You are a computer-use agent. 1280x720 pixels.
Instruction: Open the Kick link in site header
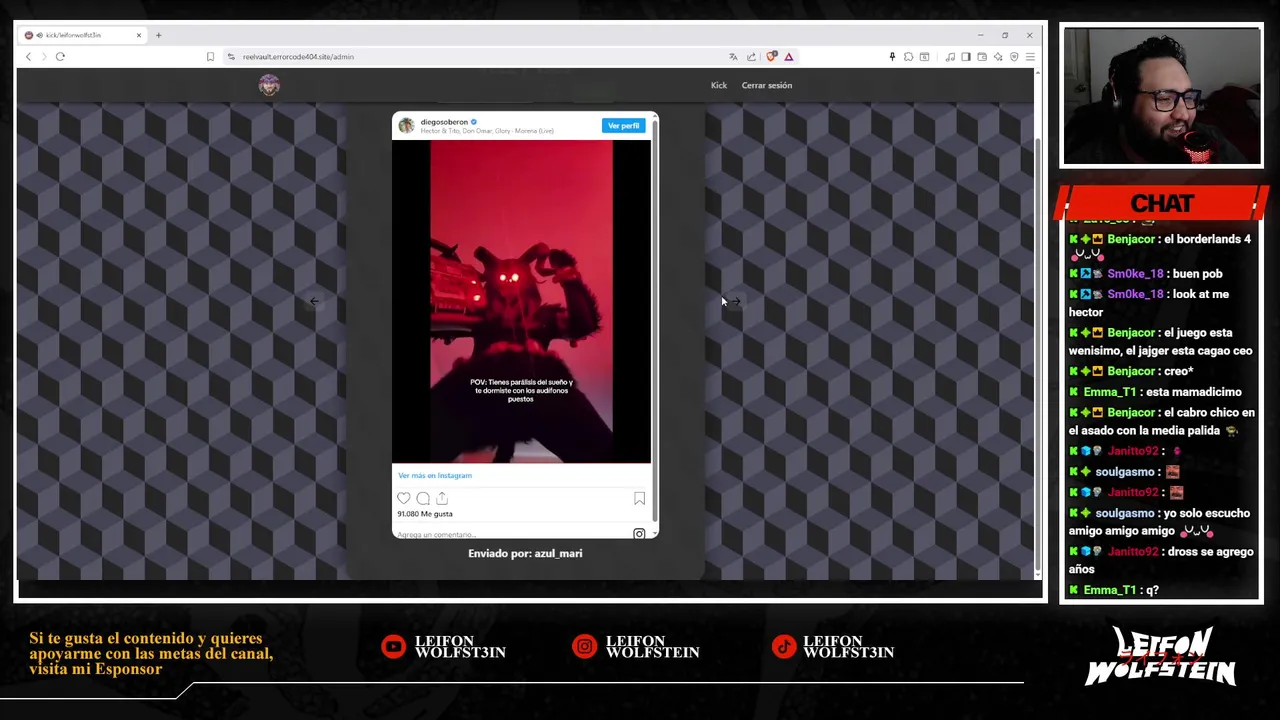(x=719, y=85)
